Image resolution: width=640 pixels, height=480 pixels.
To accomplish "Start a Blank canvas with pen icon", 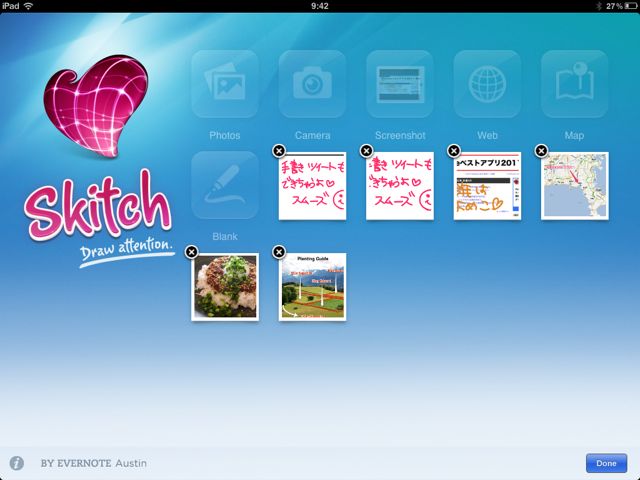I will click(x=225, y=185).
